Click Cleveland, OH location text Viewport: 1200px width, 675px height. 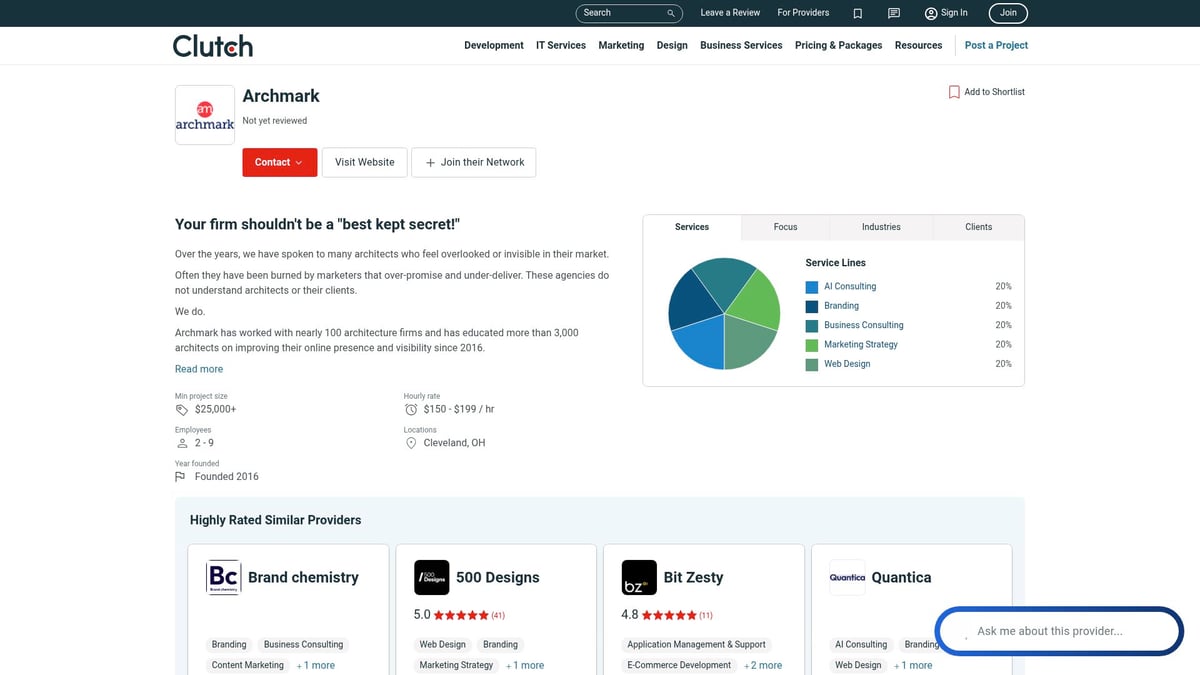pyautogui.click(x=454, y=443)
